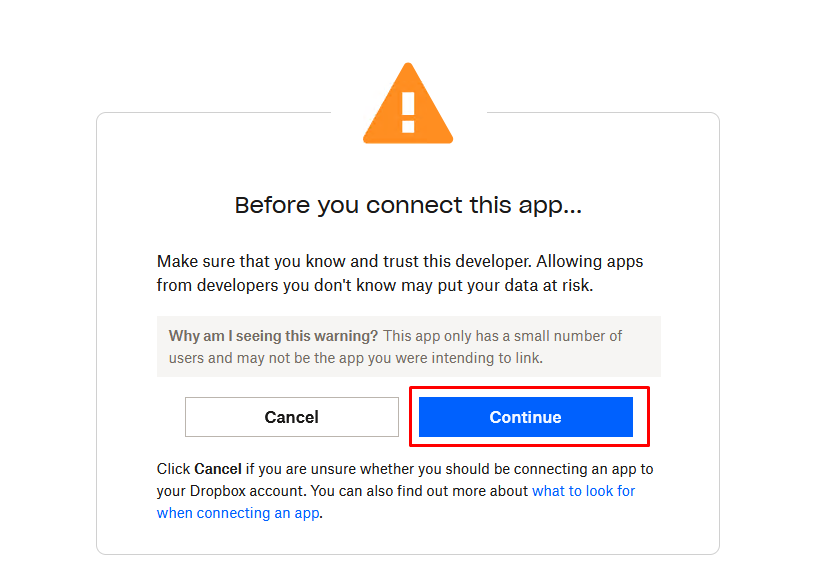Click the "Allowing apps" words in the warning paragraph
The height and width of the screenshot is (563, 828).
tap(589, 261)
